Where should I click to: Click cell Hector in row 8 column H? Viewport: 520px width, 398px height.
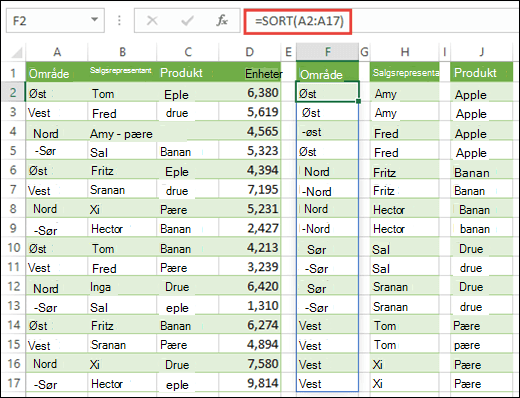pyautogui.click(x=405, y=209)
